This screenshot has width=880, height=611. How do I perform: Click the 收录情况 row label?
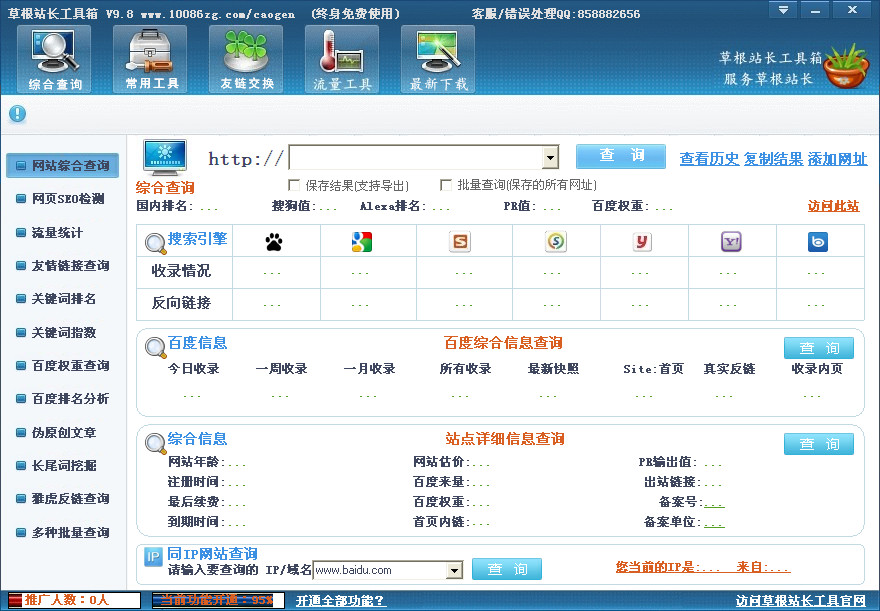coord(181,271)
